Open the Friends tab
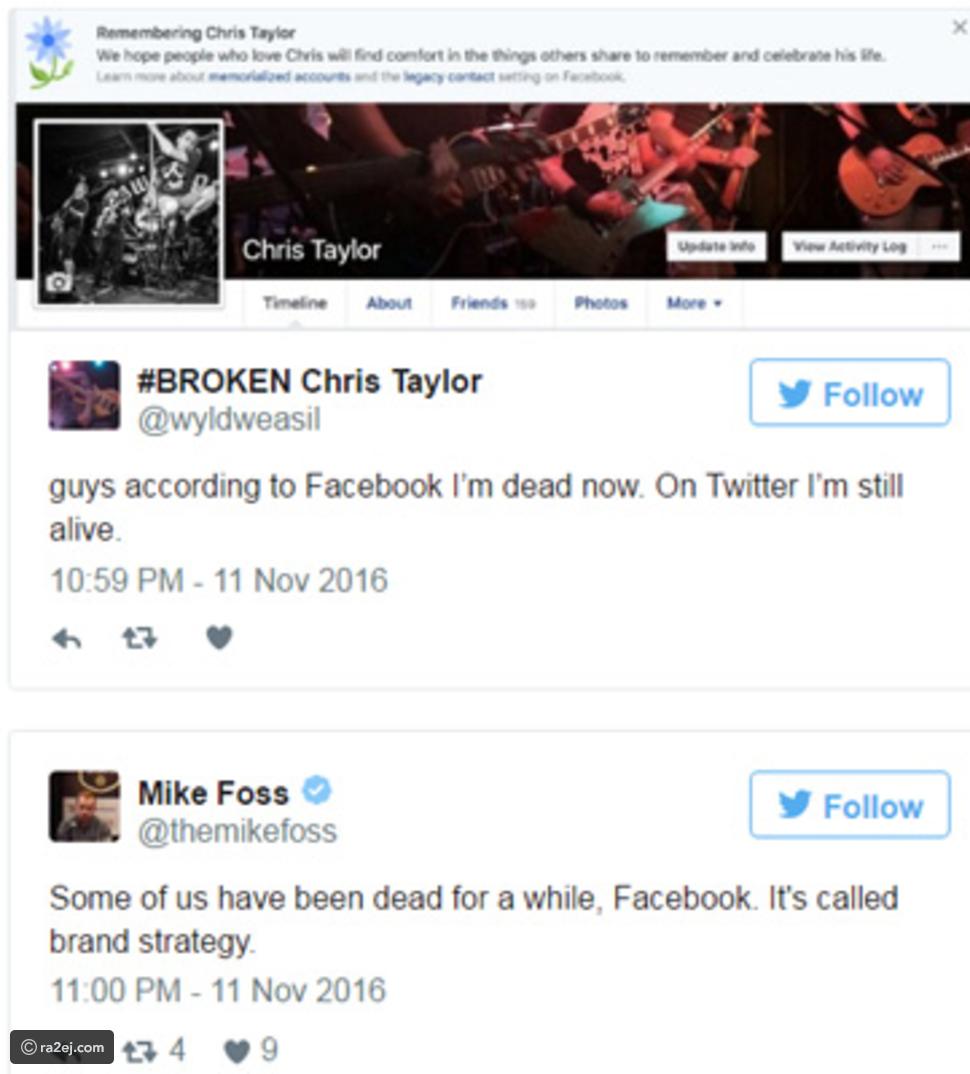Viewport: 970px width, 1074px height. (493, 303)
